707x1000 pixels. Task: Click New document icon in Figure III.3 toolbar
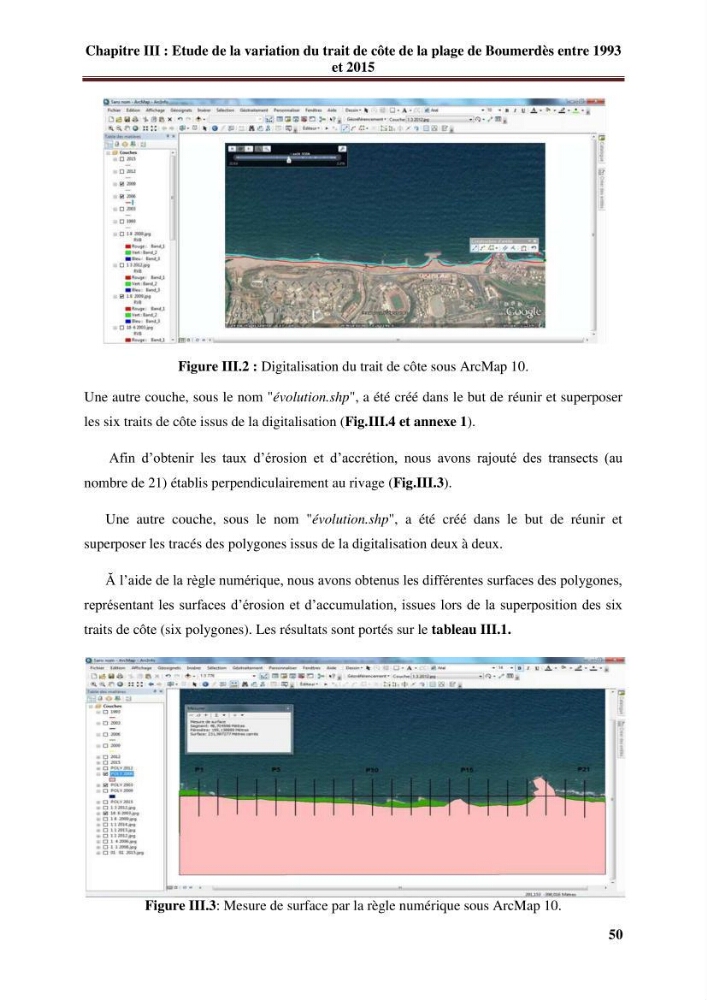pyautogui.click(x=94, y=676)
